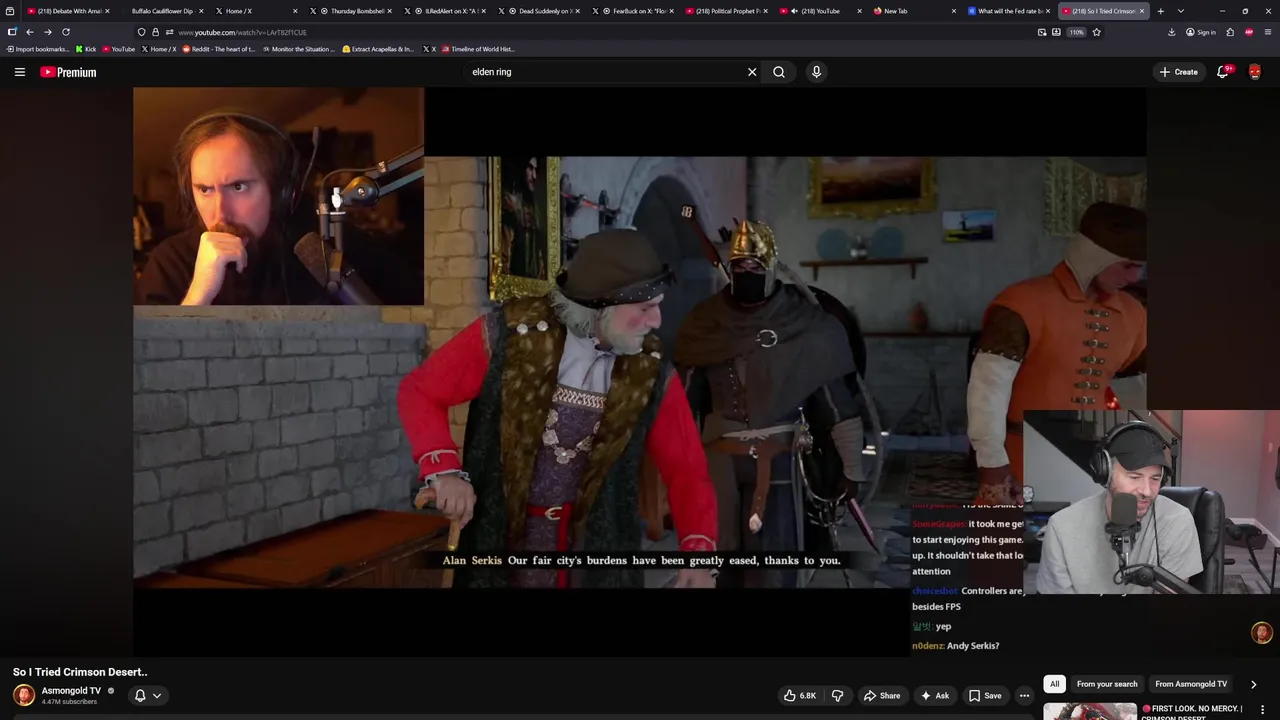Reload the current page
This screenshot has height=720, width=1280.
[66, 32]
